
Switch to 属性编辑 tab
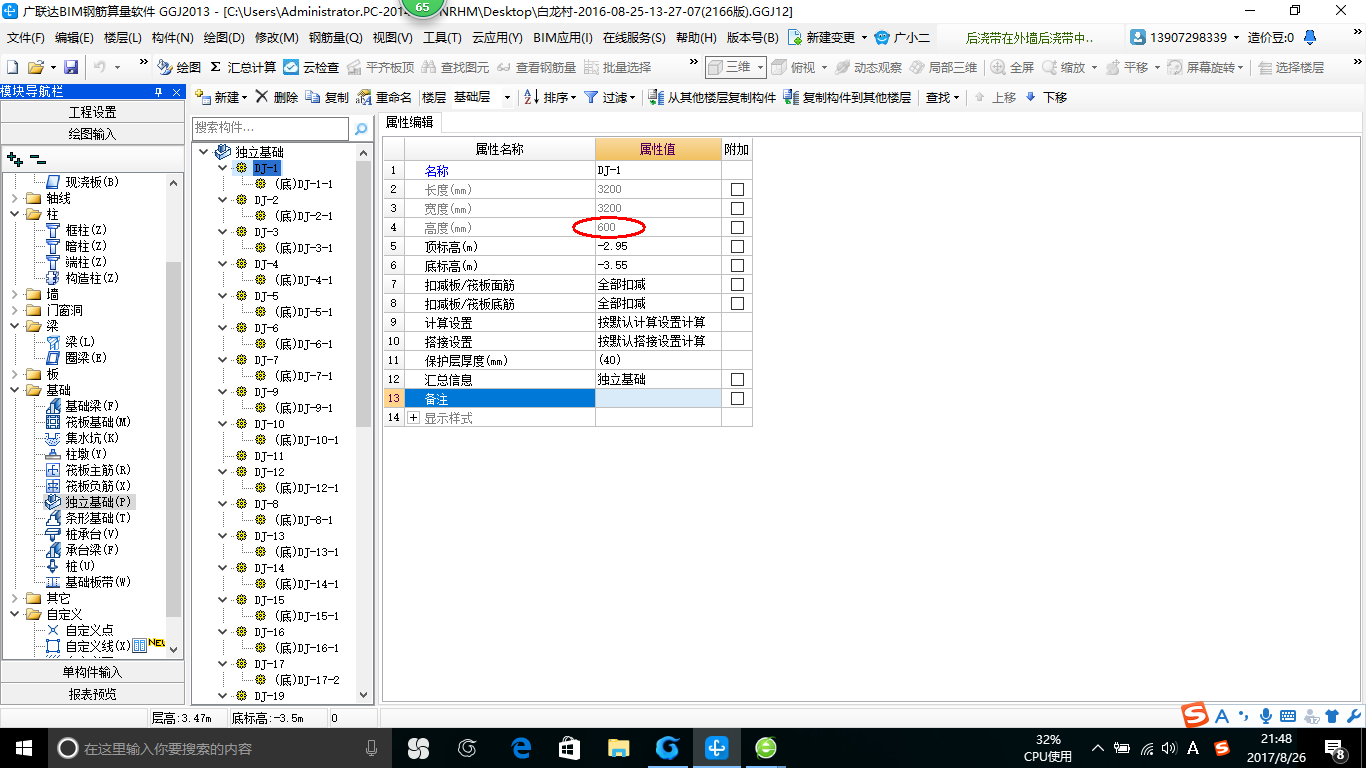pyautogui.click(x=410, y=122)
